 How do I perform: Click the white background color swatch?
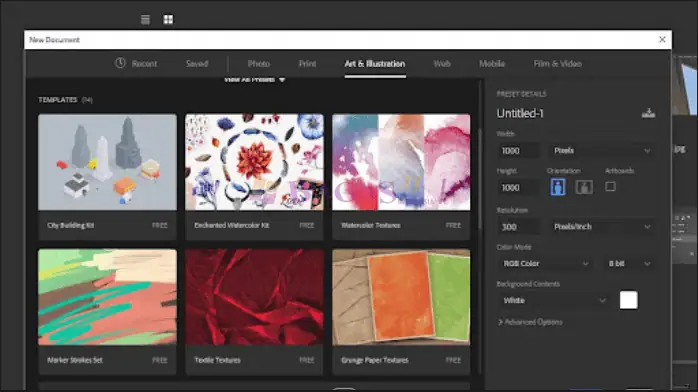628,300
